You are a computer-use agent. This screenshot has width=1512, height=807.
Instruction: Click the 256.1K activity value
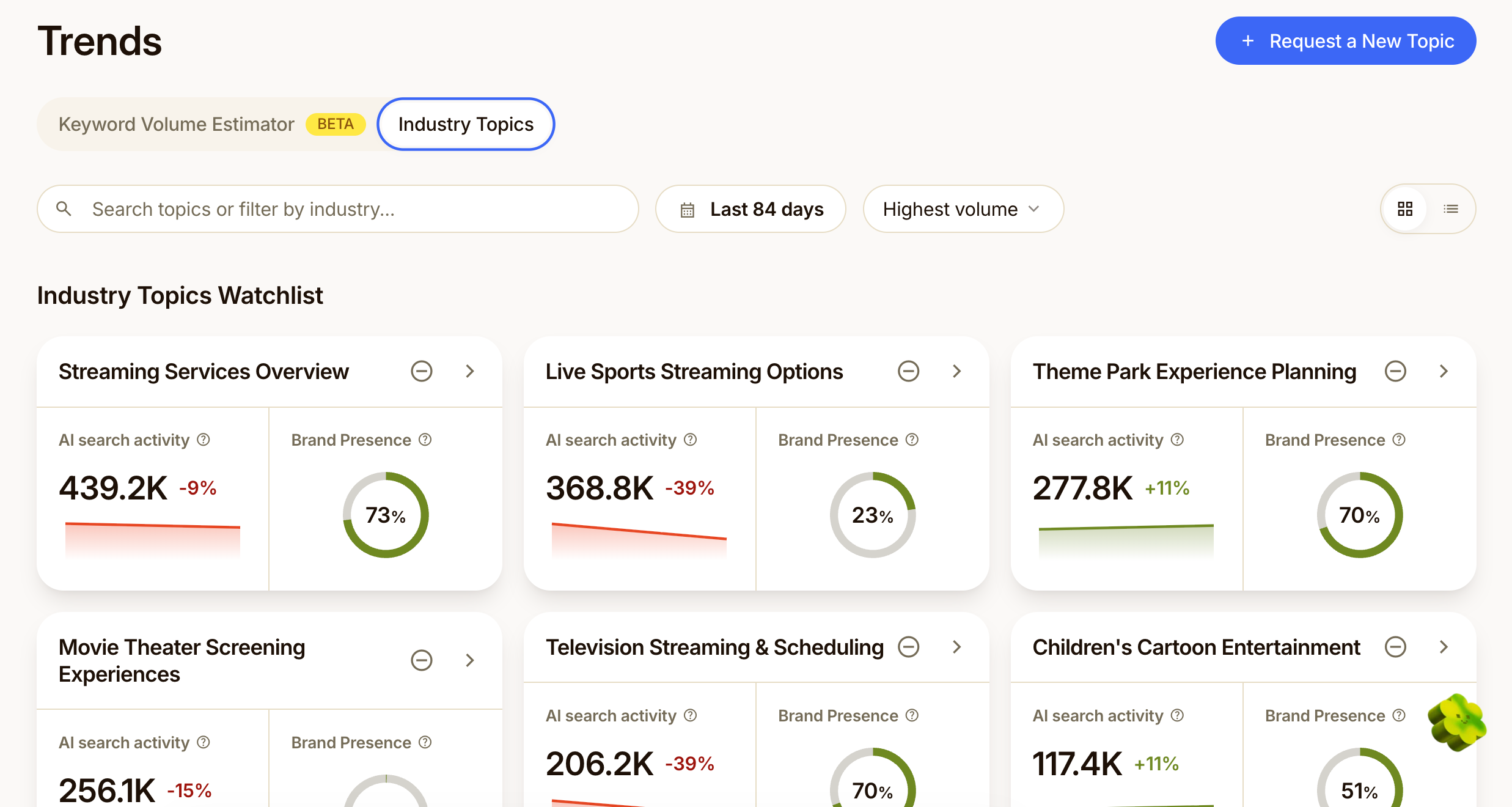click(107, 790)
